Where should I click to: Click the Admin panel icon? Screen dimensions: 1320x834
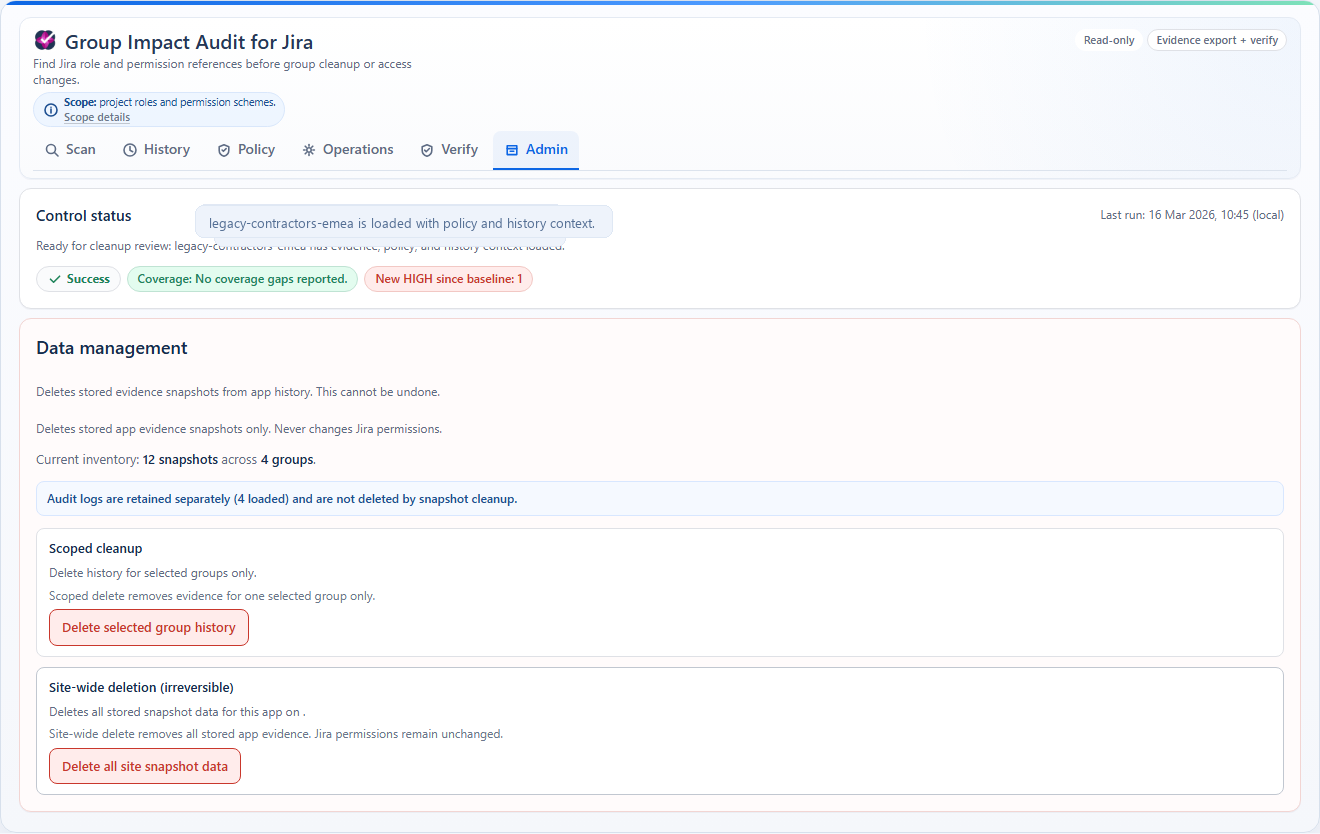512,149
